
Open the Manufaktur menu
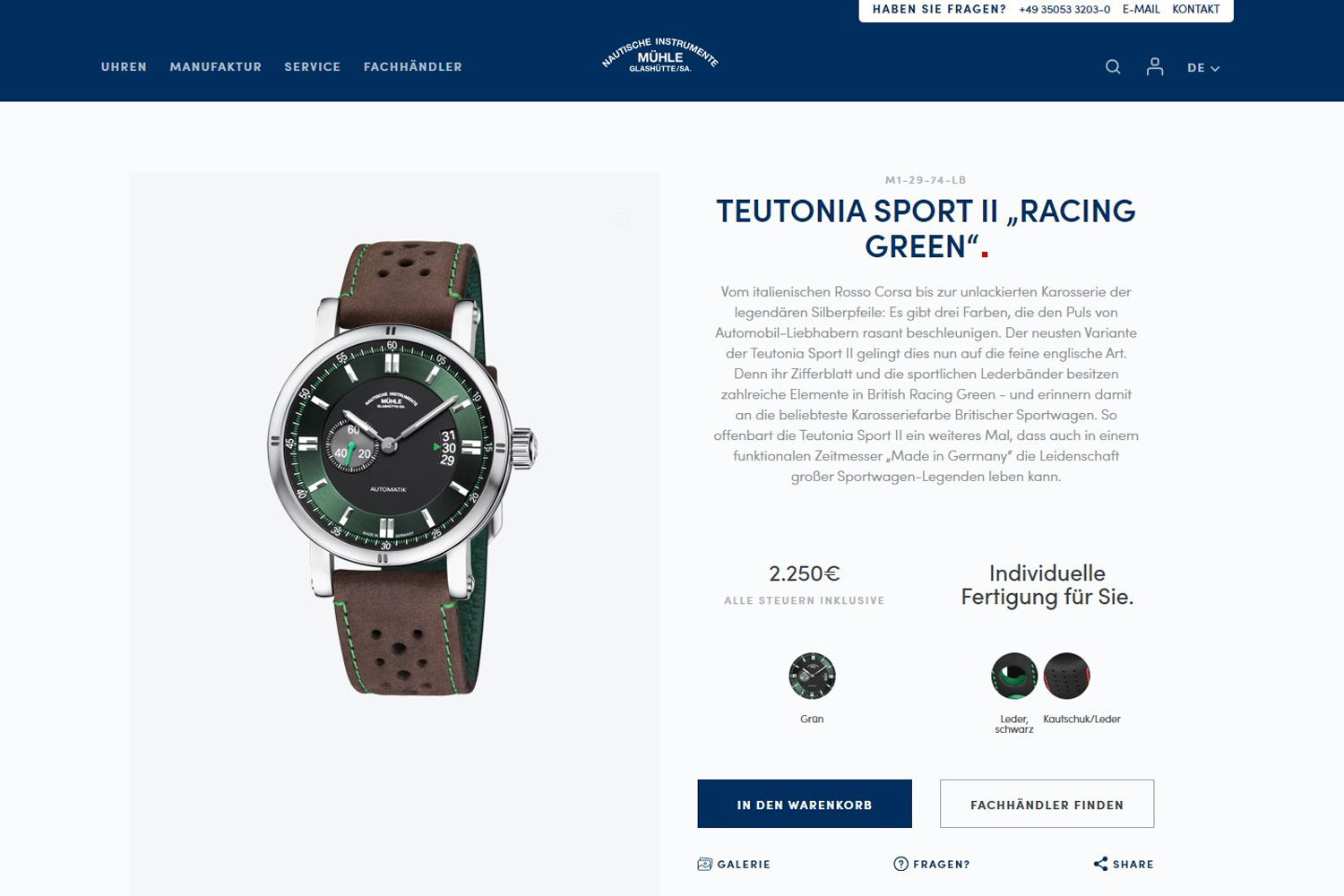point(216,67)
